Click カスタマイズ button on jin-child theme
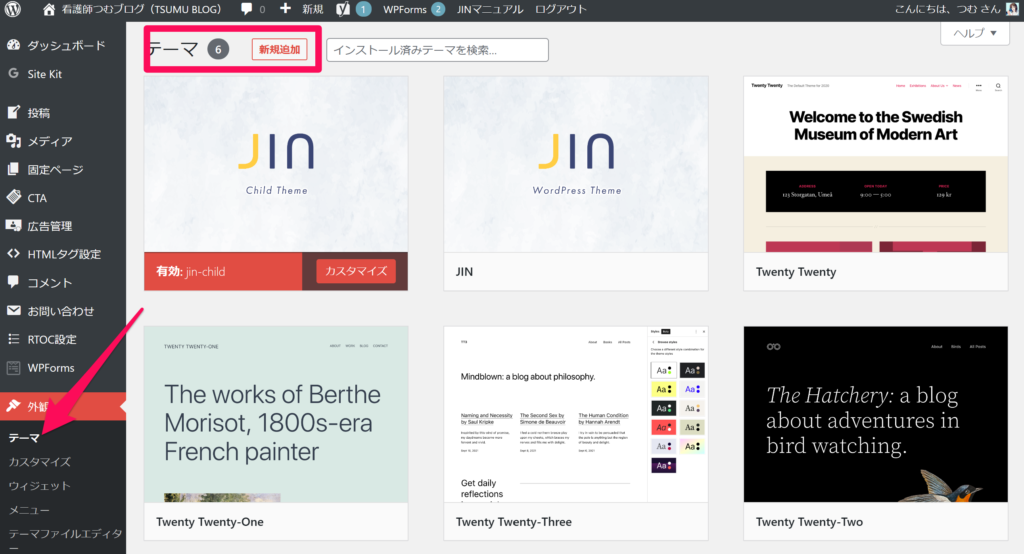This screenshot has width=1024, height=554. (x=356, y=271)
